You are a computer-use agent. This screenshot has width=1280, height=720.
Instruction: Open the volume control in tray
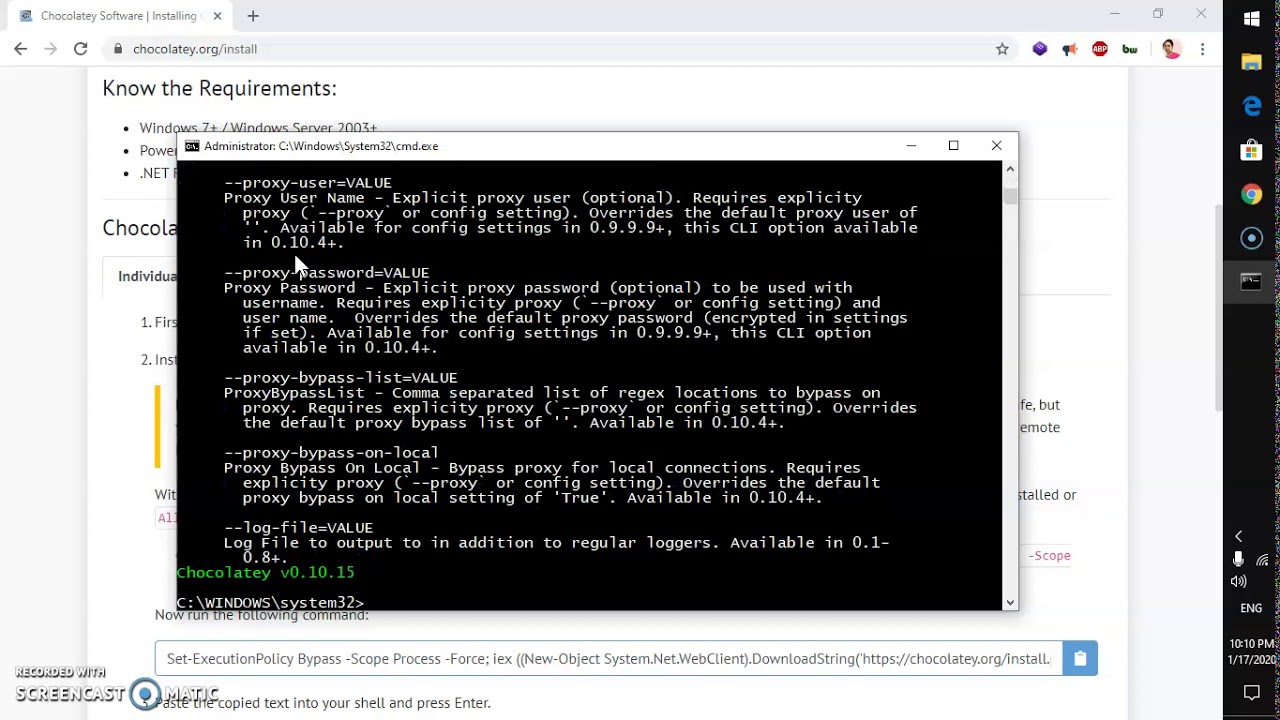1239,581
